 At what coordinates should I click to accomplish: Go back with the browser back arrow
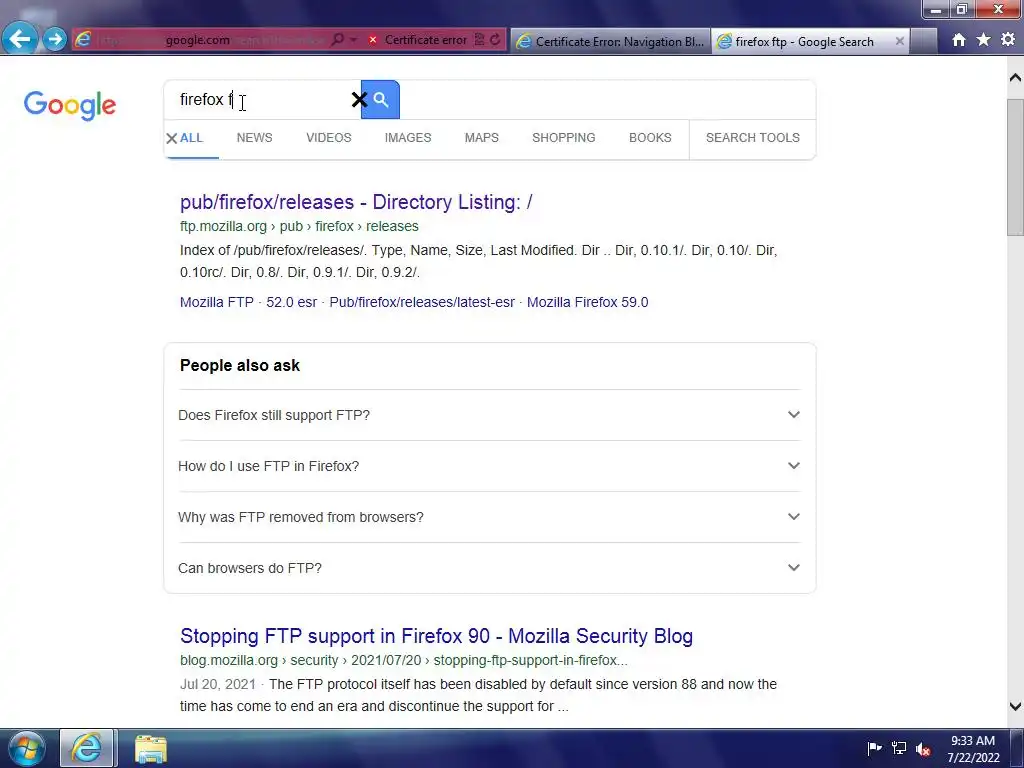tap(20, 39)
